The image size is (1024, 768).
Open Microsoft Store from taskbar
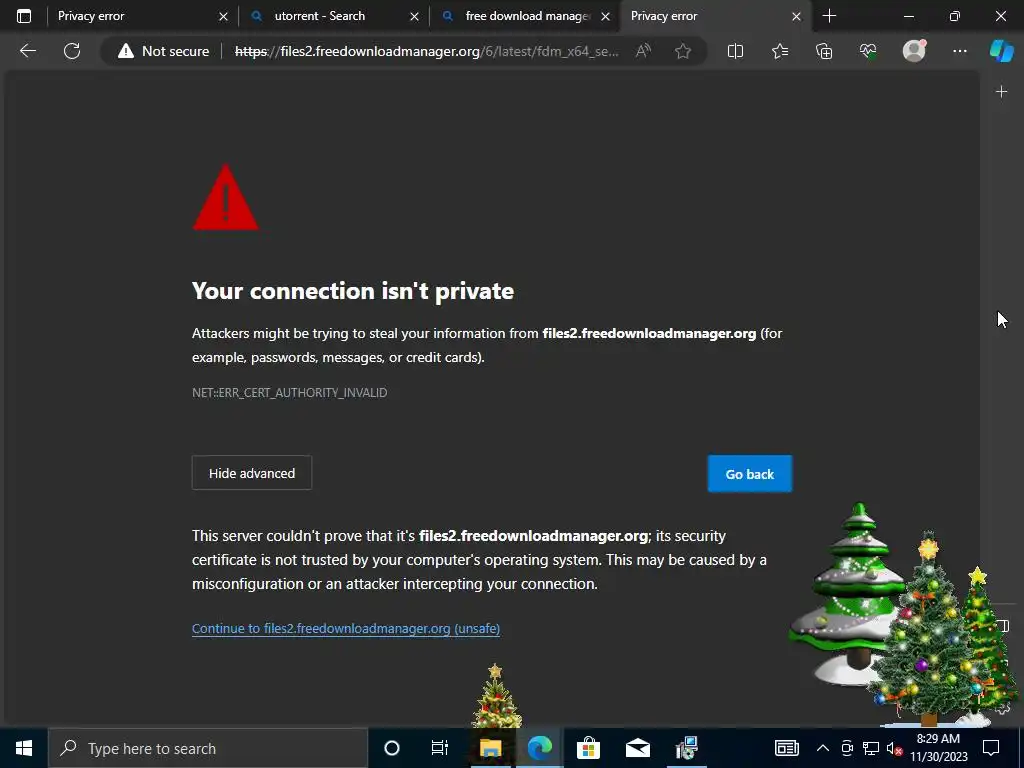coord(588,748)
